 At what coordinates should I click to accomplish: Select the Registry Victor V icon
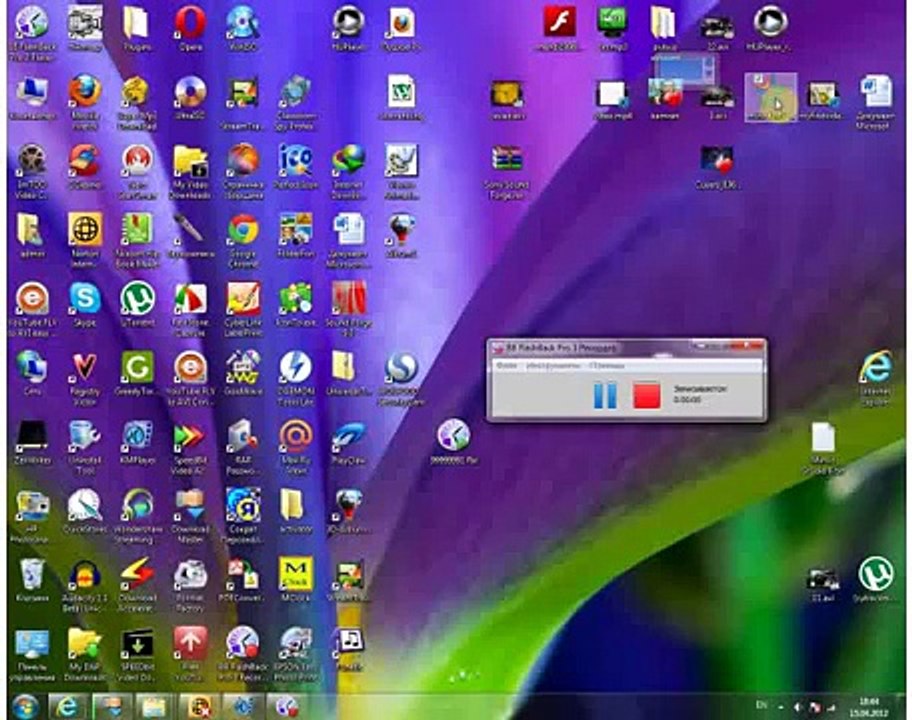click(85, 378)
